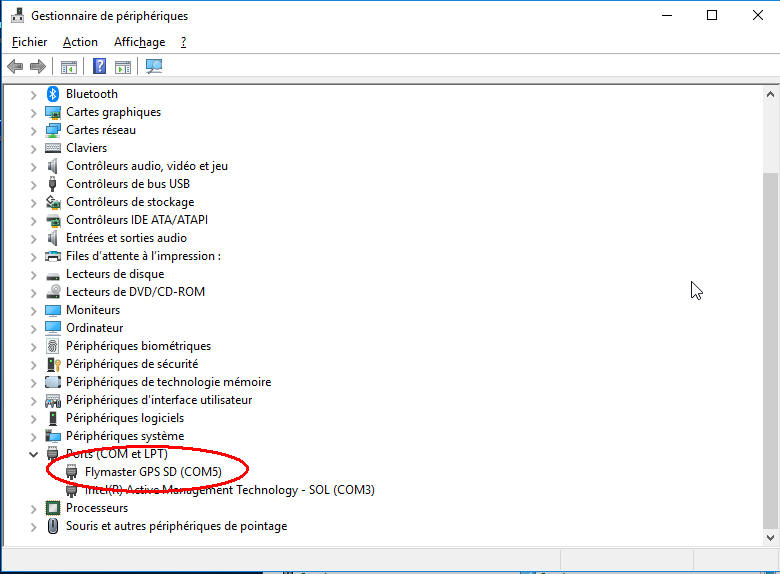
Task: Select the Périphériques biométriques row
Action: coord(138,346)
